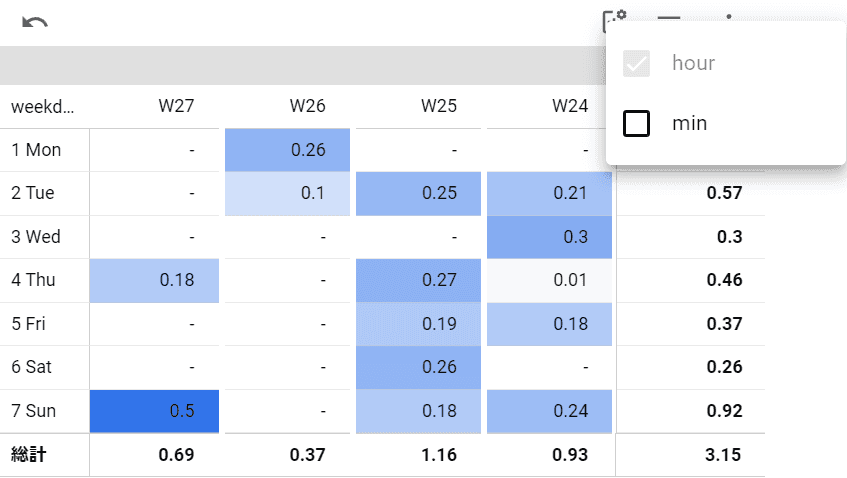Open the optional metrics settings icon
Viewport: 847px width, 478px height.
pos(613,20)
